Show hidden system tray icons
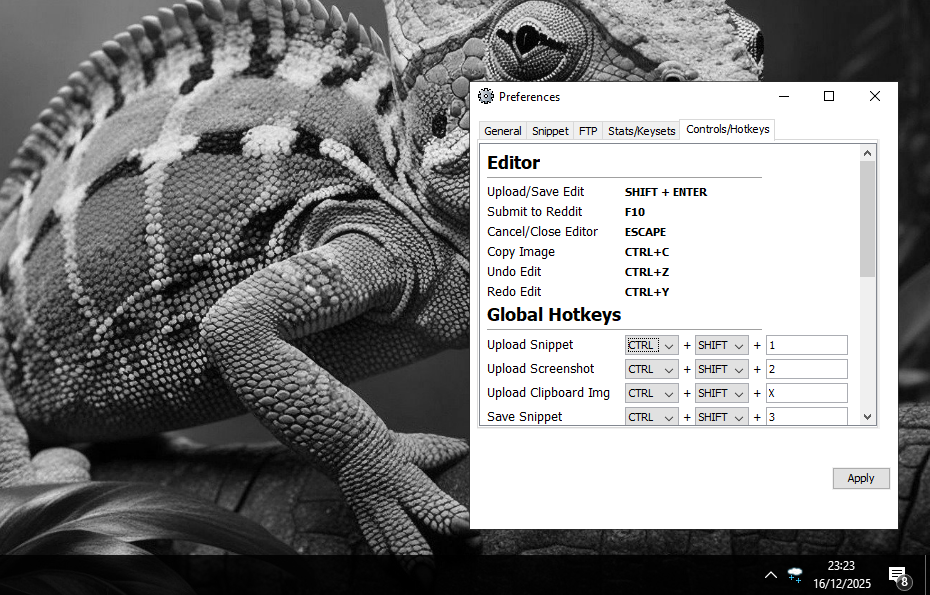930x595 pixels. click(770, 575)
